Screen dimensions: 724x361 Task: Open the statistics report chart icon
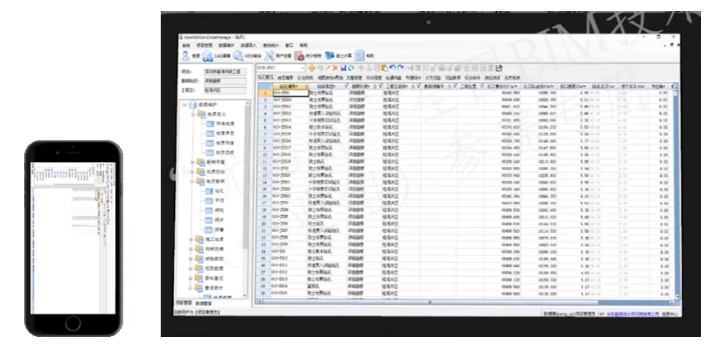299,56
